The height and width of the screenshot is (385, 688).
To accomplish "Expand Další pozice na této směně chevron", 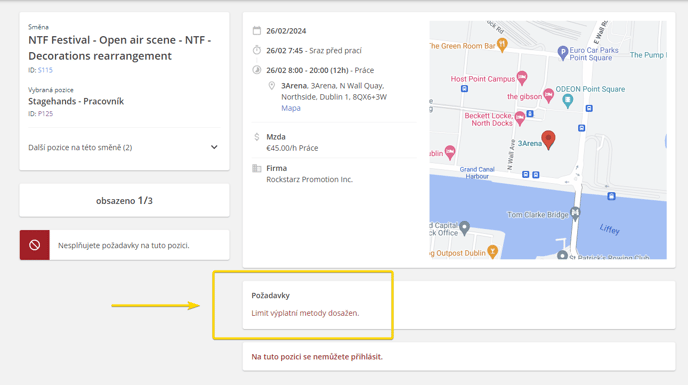I will pyautogui.click(x=214, y=147).
